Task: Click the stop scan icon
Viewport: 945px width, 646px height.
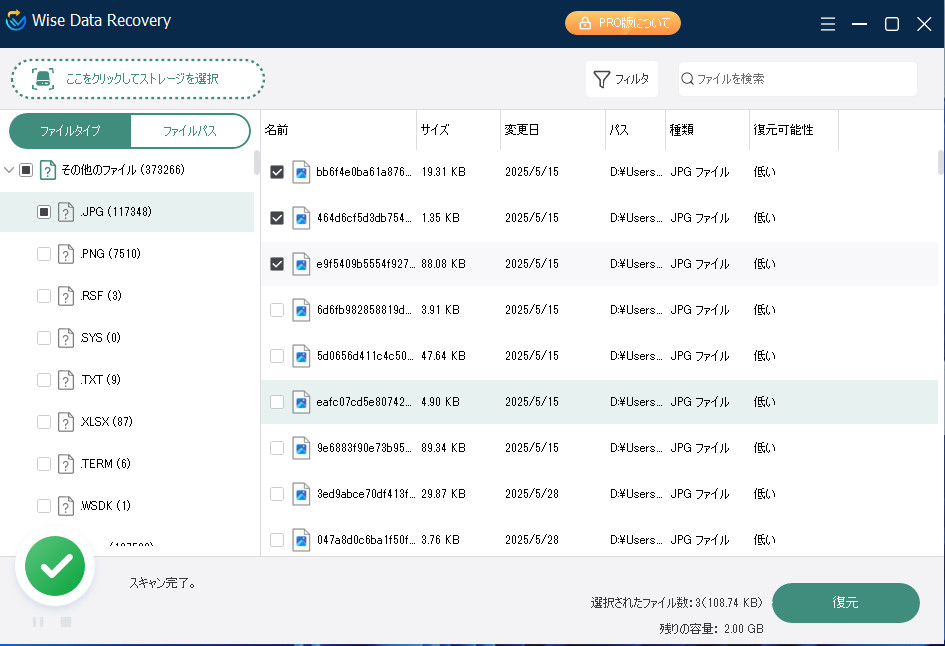Action: tap(66, 622)
